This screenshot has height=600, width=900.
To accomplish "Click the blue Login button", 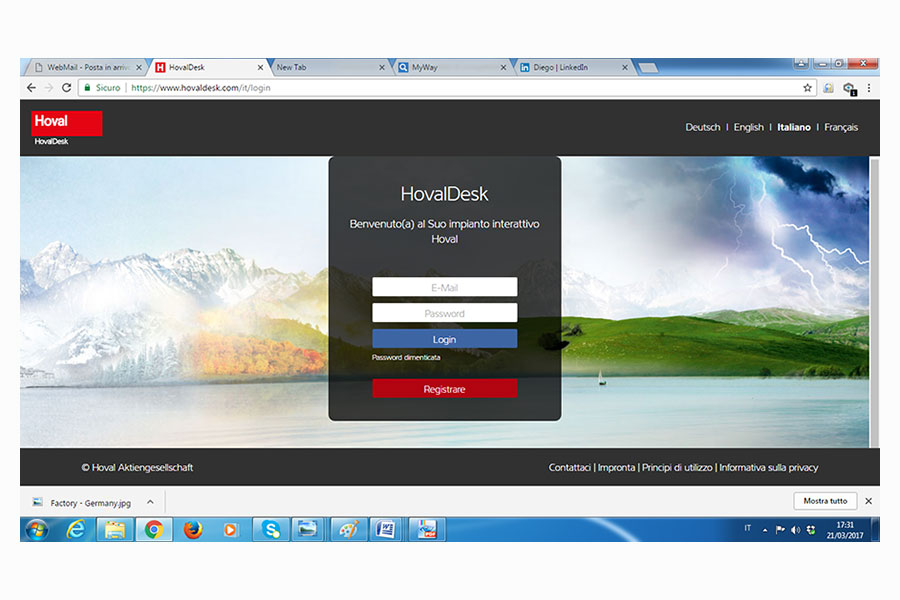I will point(444,339).
